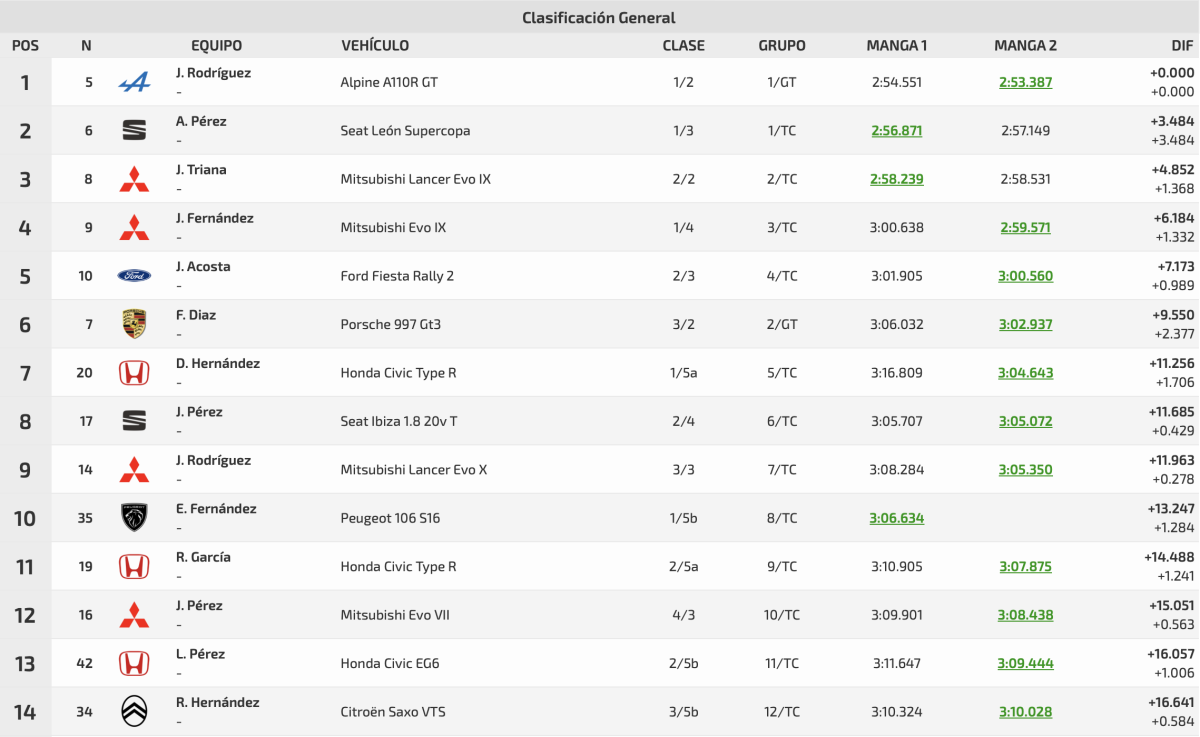The height and width of the screenshot is (737, 1200).
Task: Click the DIF column header
Action: click(x=1182, y=46)
